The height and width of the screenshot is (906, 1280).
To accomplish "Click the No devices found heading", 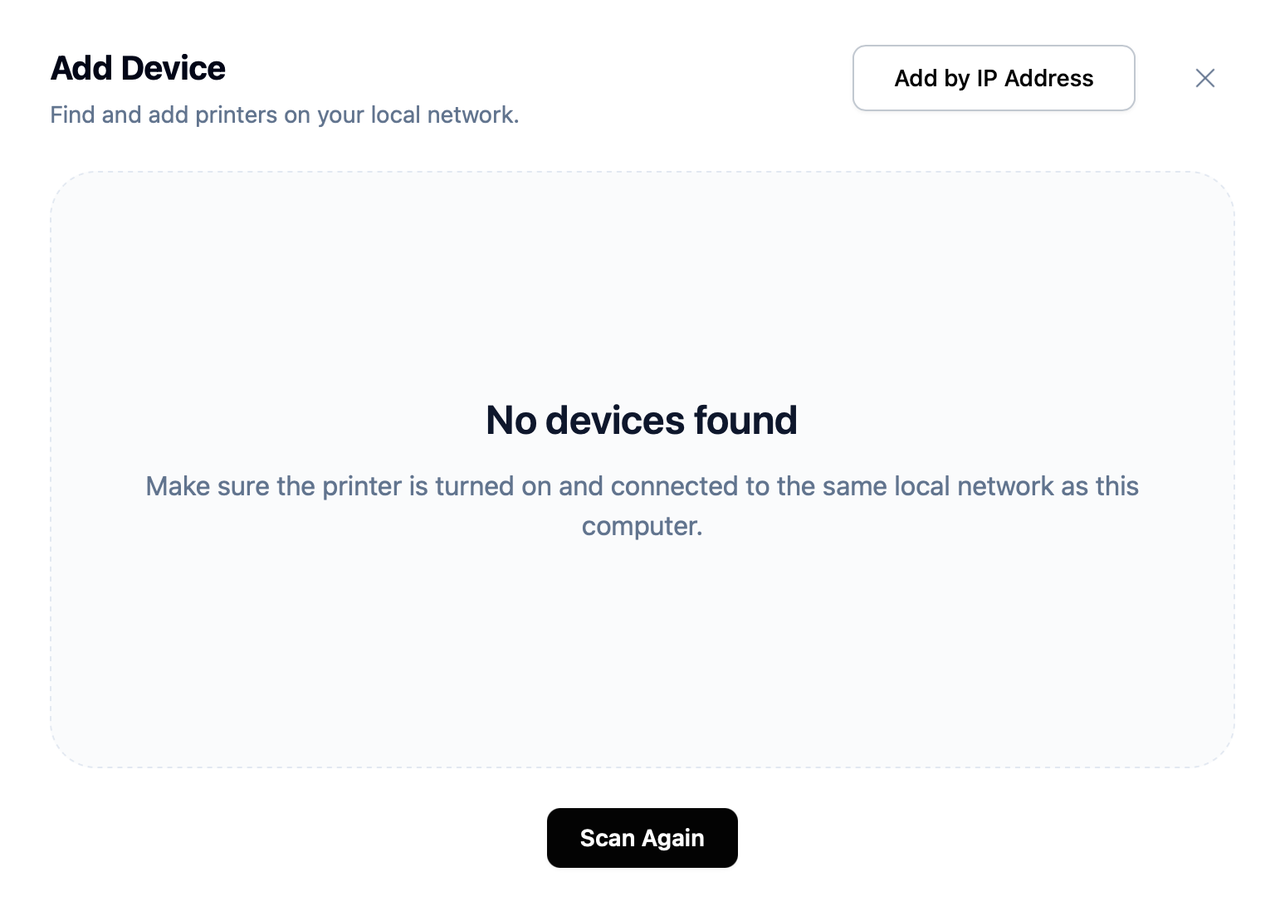I will 642,420.
